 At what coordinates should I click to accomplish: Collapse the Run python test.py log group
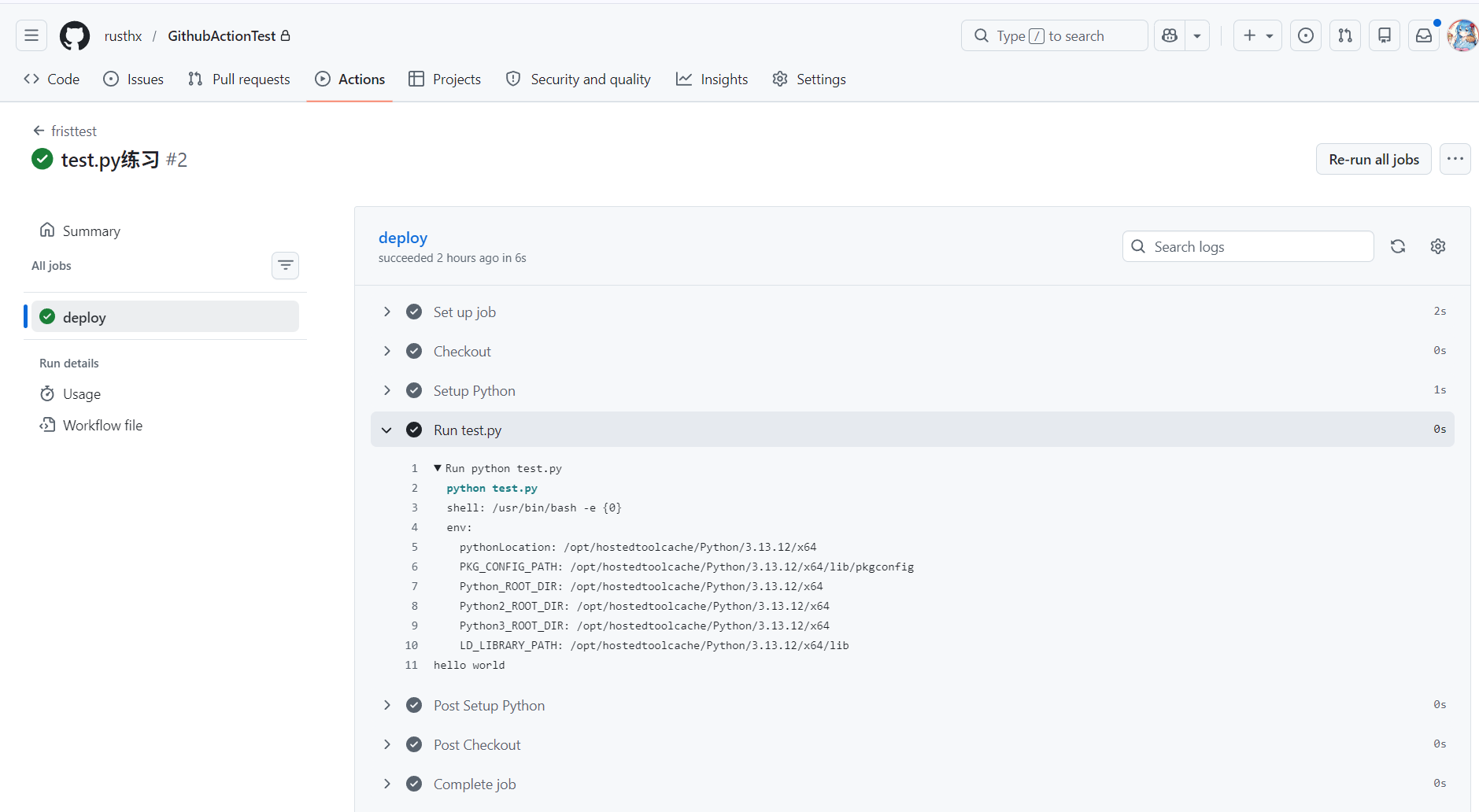pos(438,468)
